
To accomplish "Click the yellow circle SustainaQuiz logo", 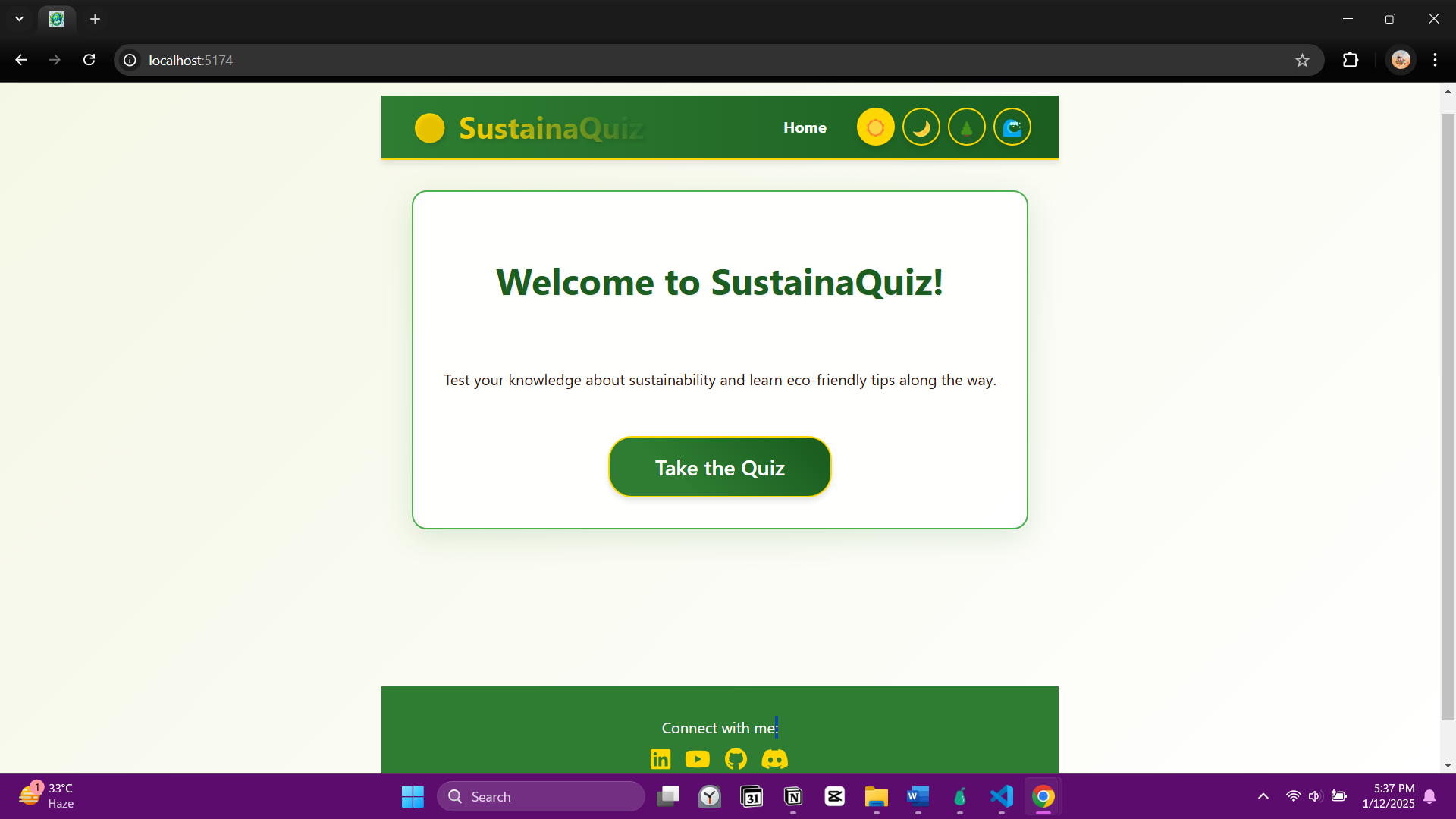I will (429, 128).
